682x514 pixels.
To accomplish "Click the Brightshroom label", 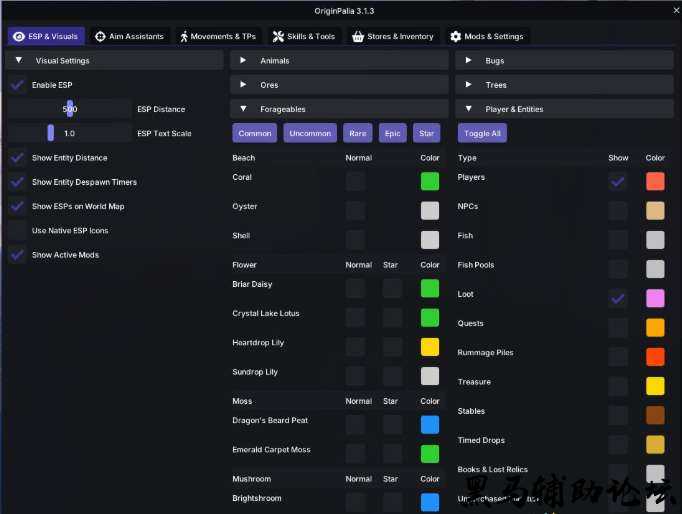I will (x=257, y=498).
